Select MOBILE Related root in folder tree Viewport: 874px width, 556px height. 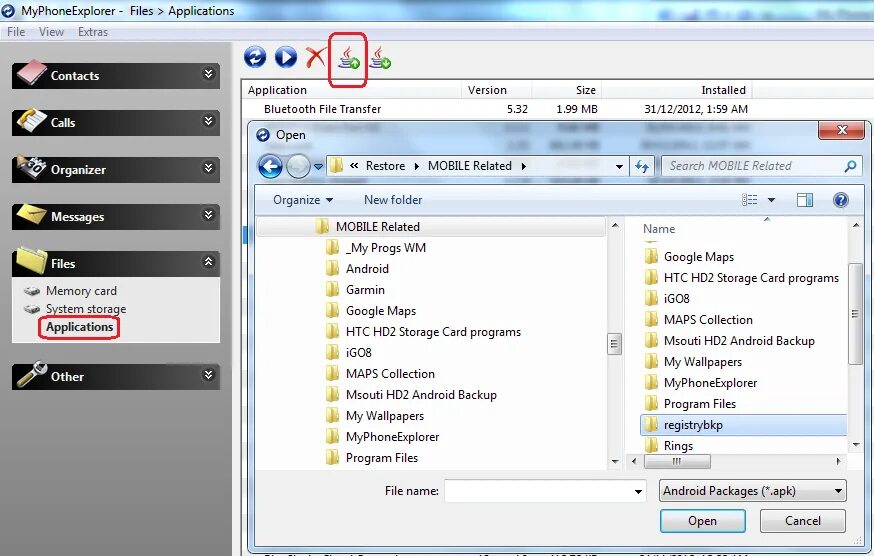tap(377, 226)
